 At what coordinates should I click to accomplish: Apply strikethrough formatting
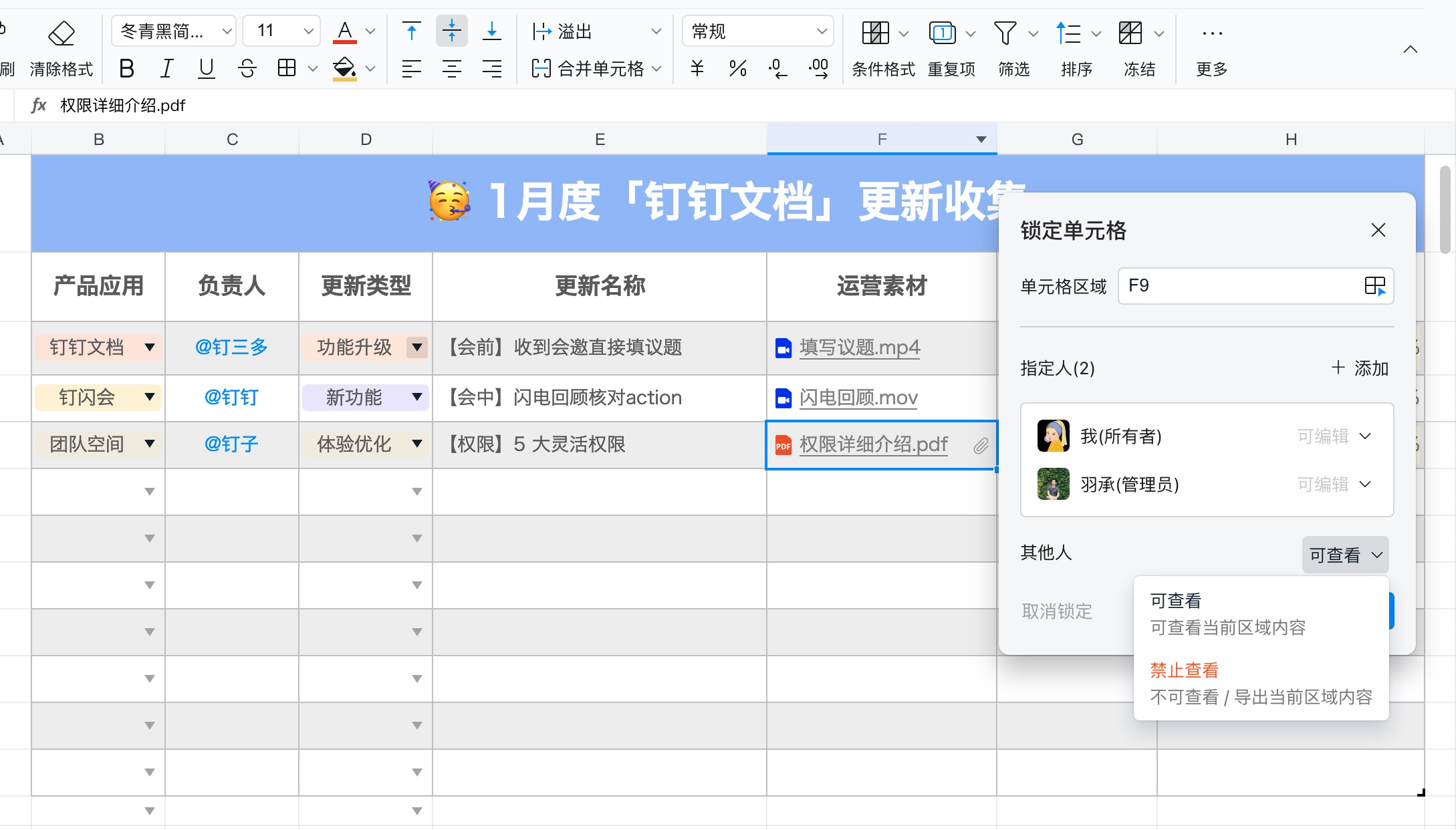(247, 67)
